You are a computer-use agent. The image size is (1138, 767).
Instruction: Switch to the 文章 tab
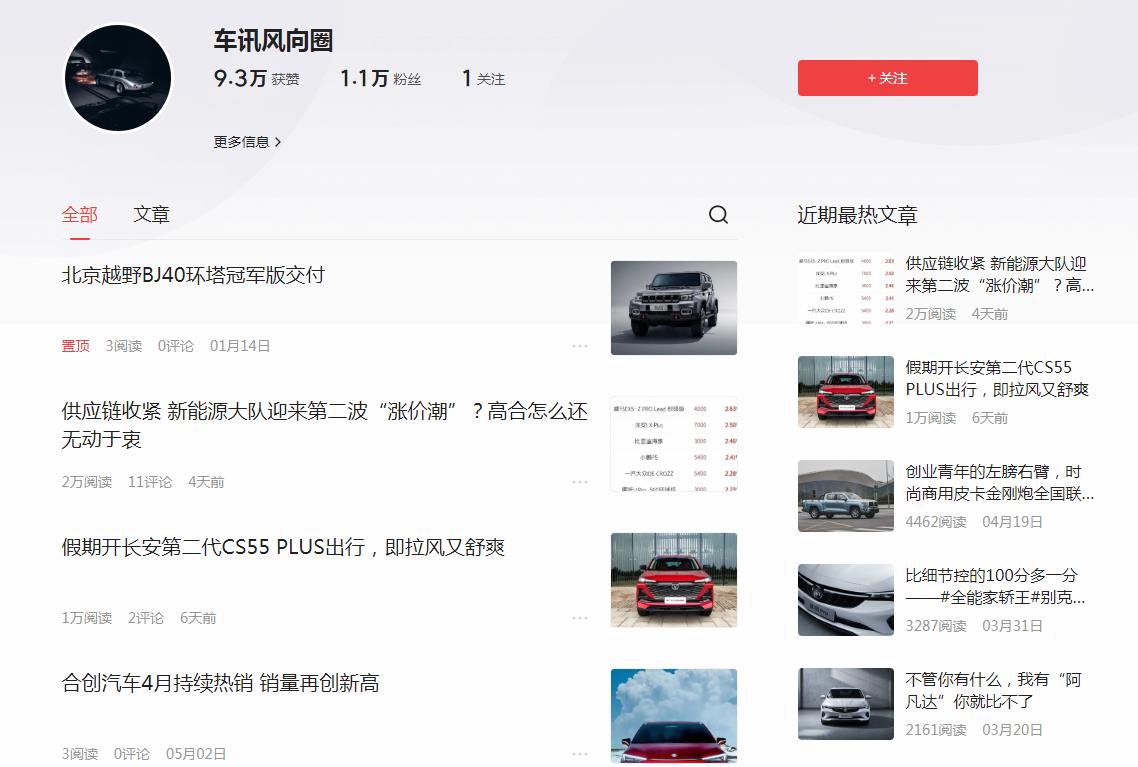(151, 215)
